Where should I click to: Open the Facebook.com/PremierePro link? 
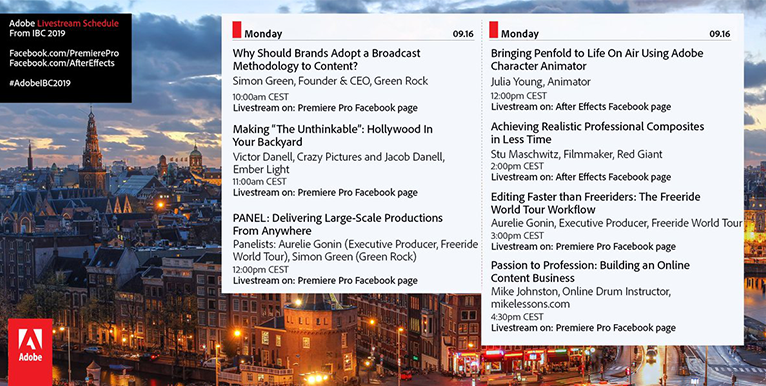click(x=64, y=53)
